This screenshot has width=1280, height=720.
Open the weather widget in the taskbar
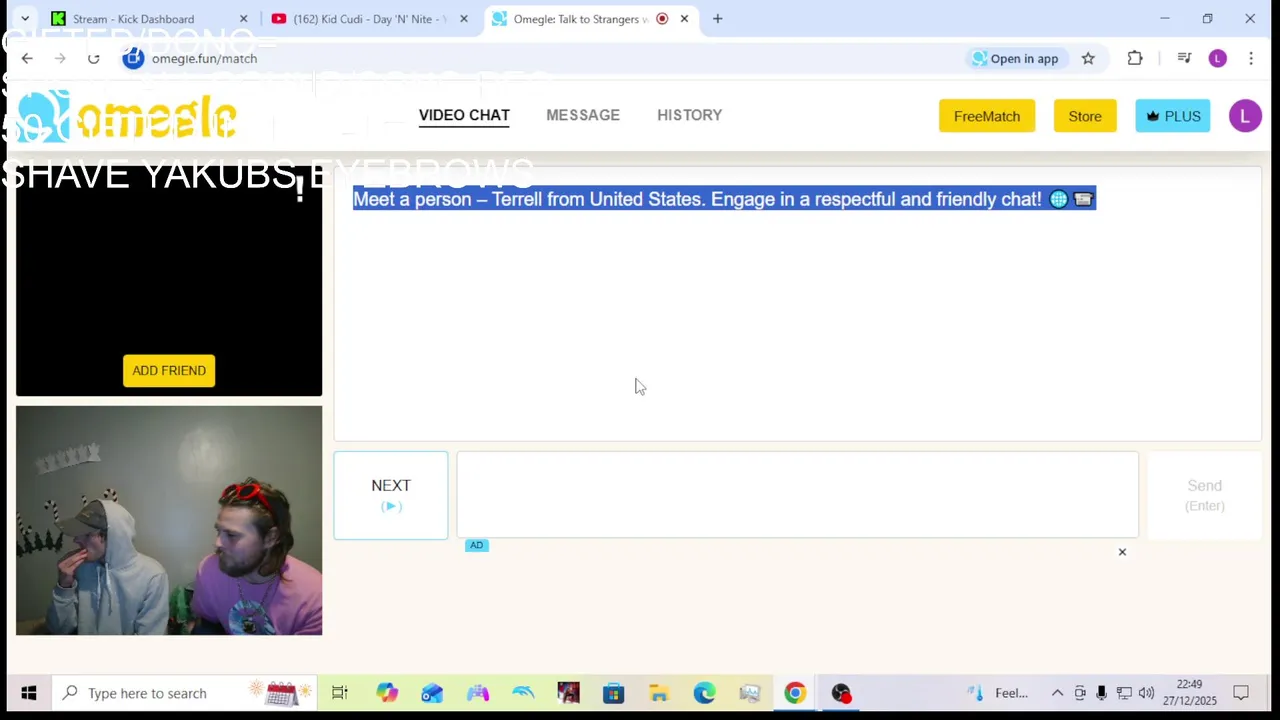[x=998, y=693]
